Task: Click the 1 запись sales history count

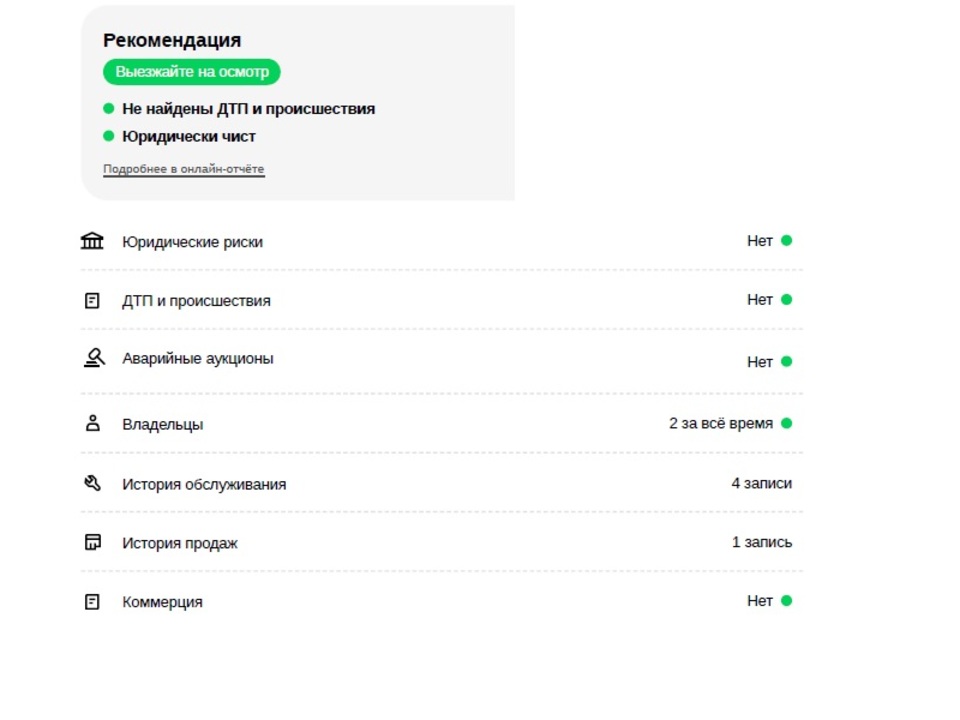Action: coord(762,542)
